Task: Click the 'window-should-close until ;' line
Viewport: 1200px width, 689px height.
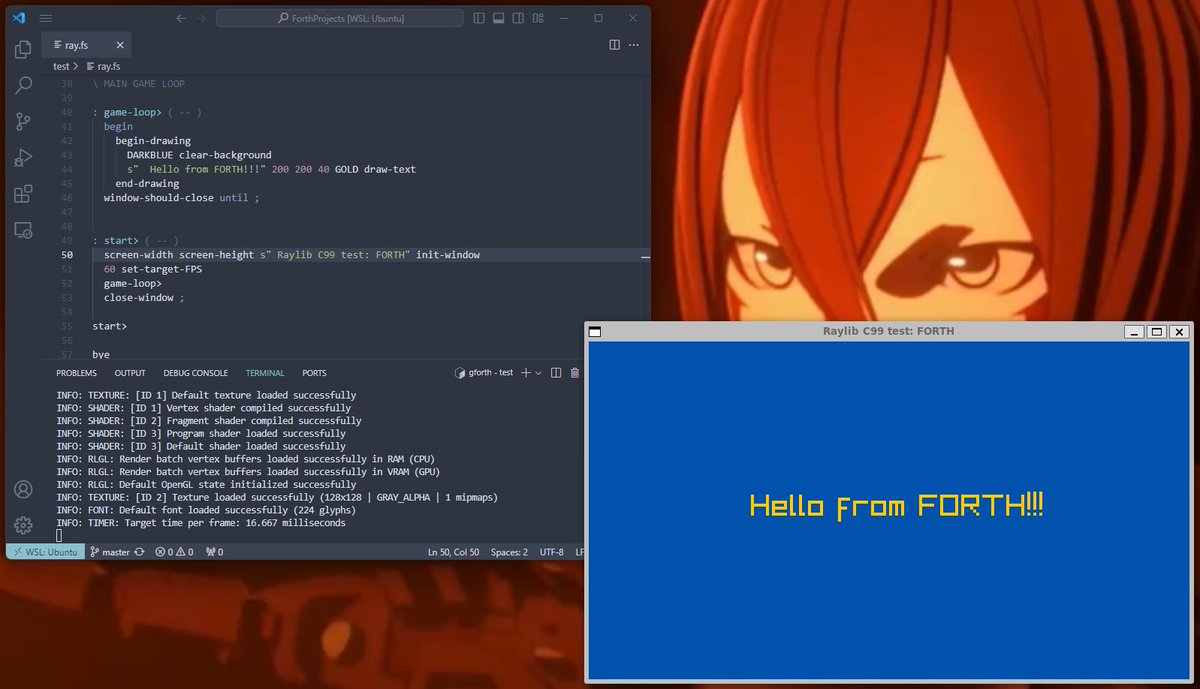Action: pyautogui.click(x=182, y=198)
